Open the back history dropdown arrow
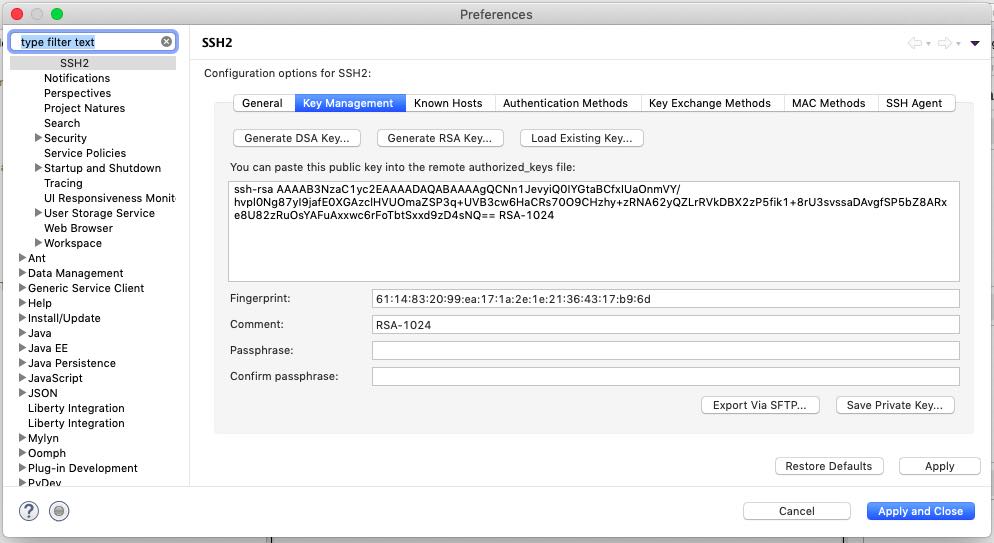The image size is (994, 543). [929, 44]
